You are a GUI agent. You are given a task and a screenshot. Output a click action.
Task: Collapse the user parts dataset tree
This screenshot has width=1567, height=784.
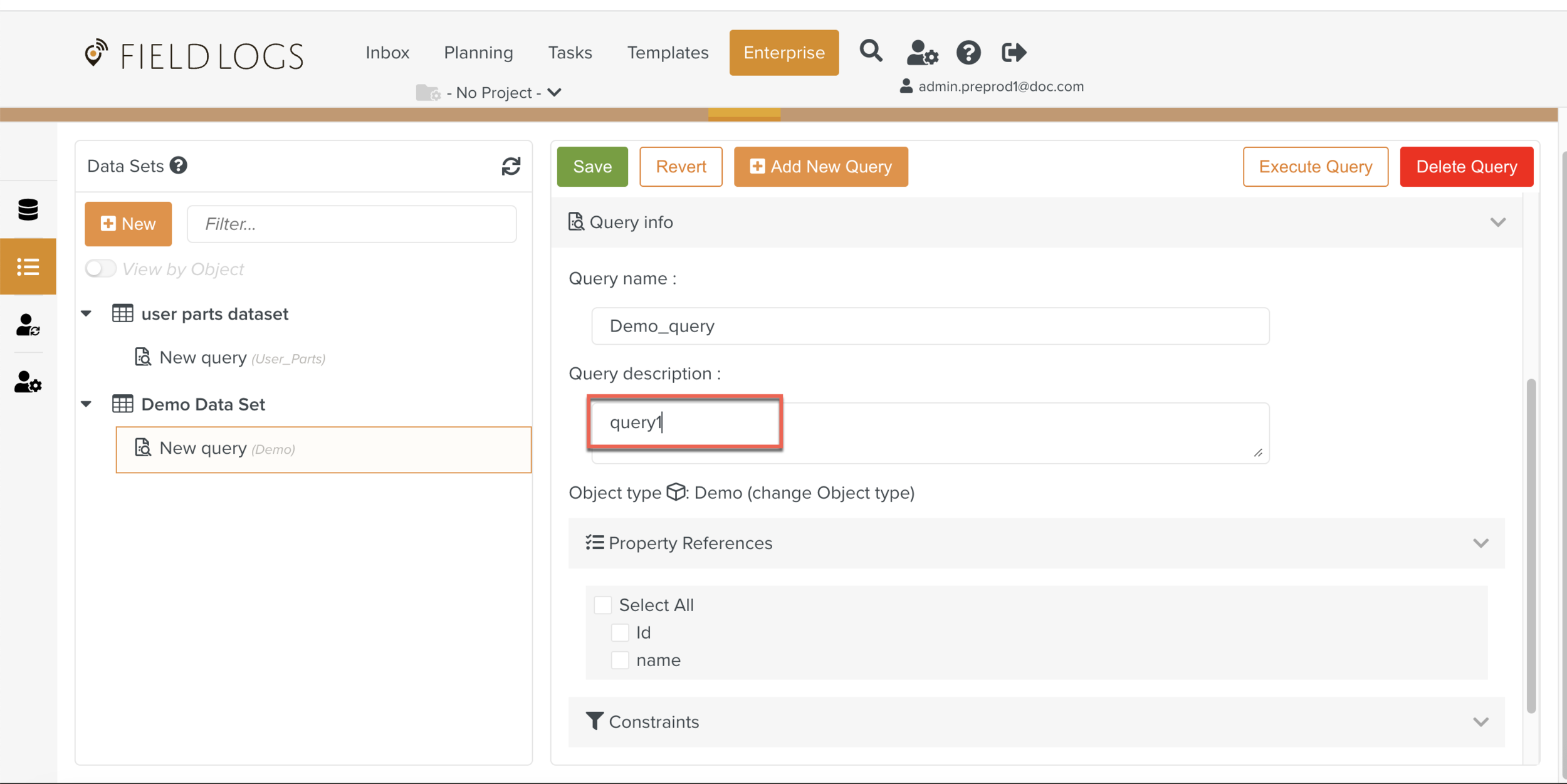click(x=86, y=313)
